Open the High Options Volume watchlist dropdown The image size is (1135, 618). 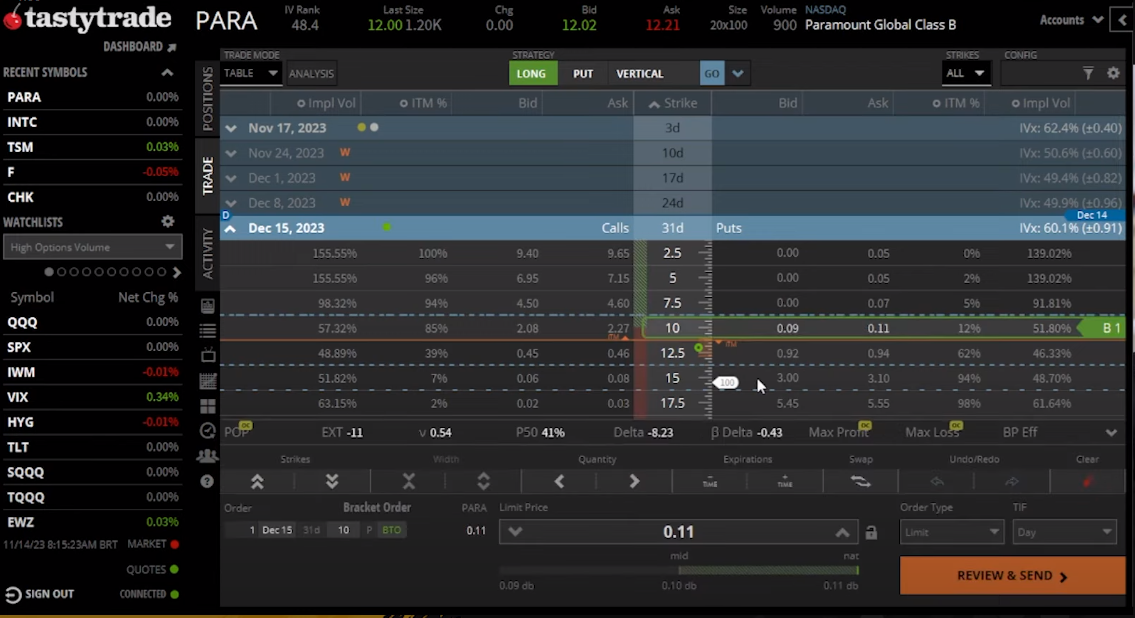click(x=92, y=247)
